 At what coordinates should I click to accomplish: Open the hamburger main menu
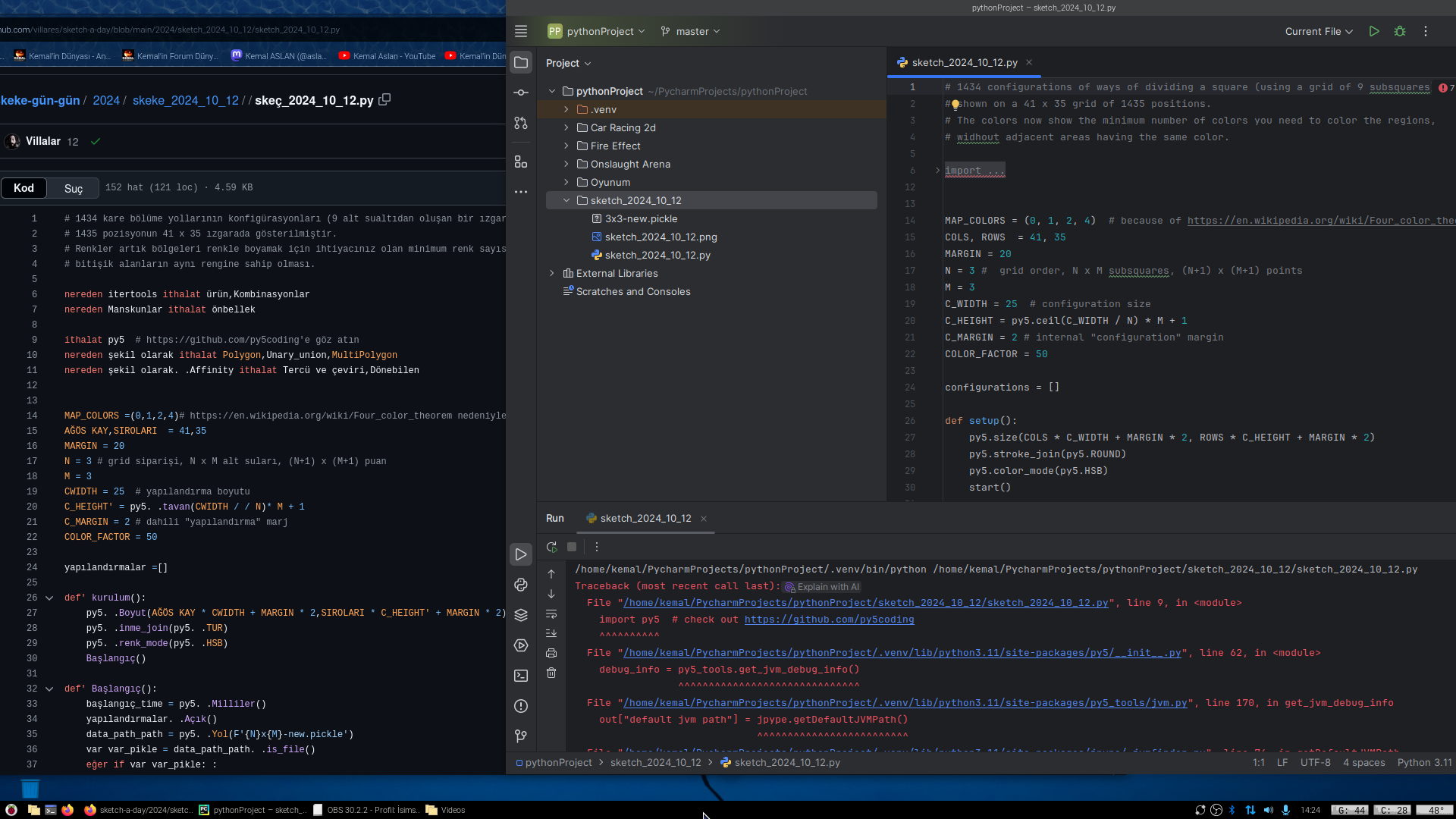[x=521, y=31]
